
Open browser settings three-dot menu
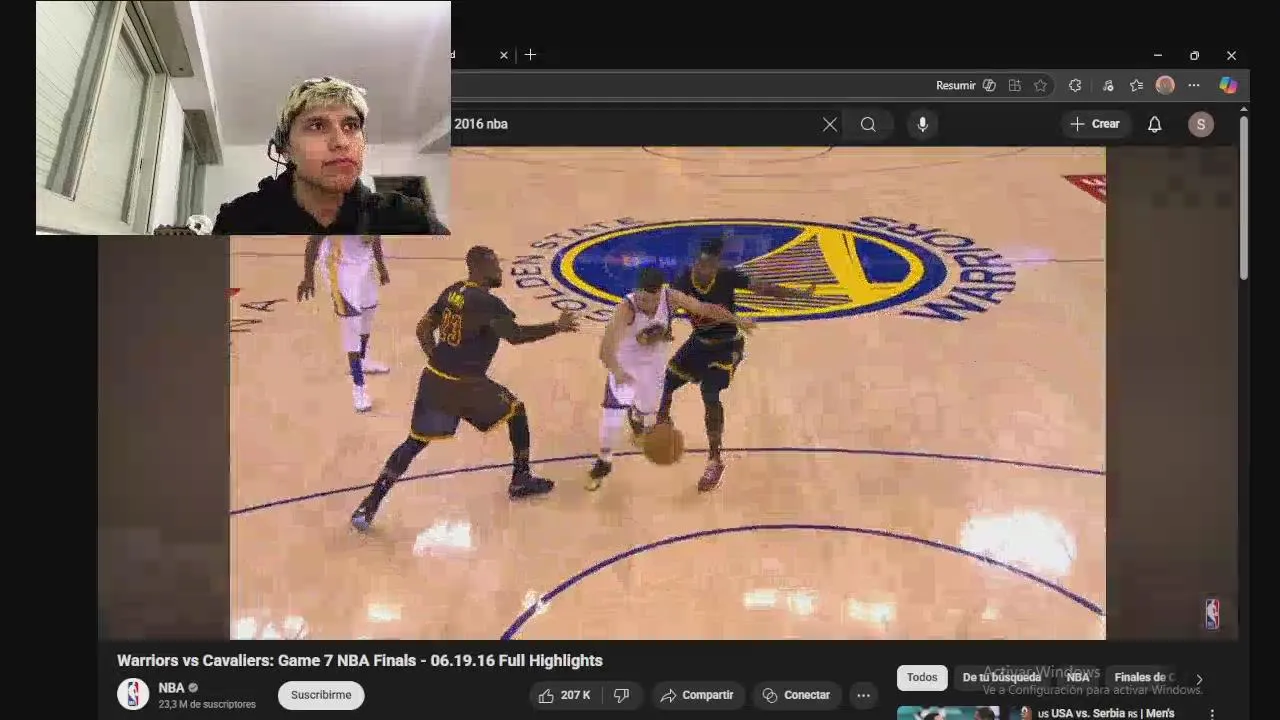click(1193, 86)
